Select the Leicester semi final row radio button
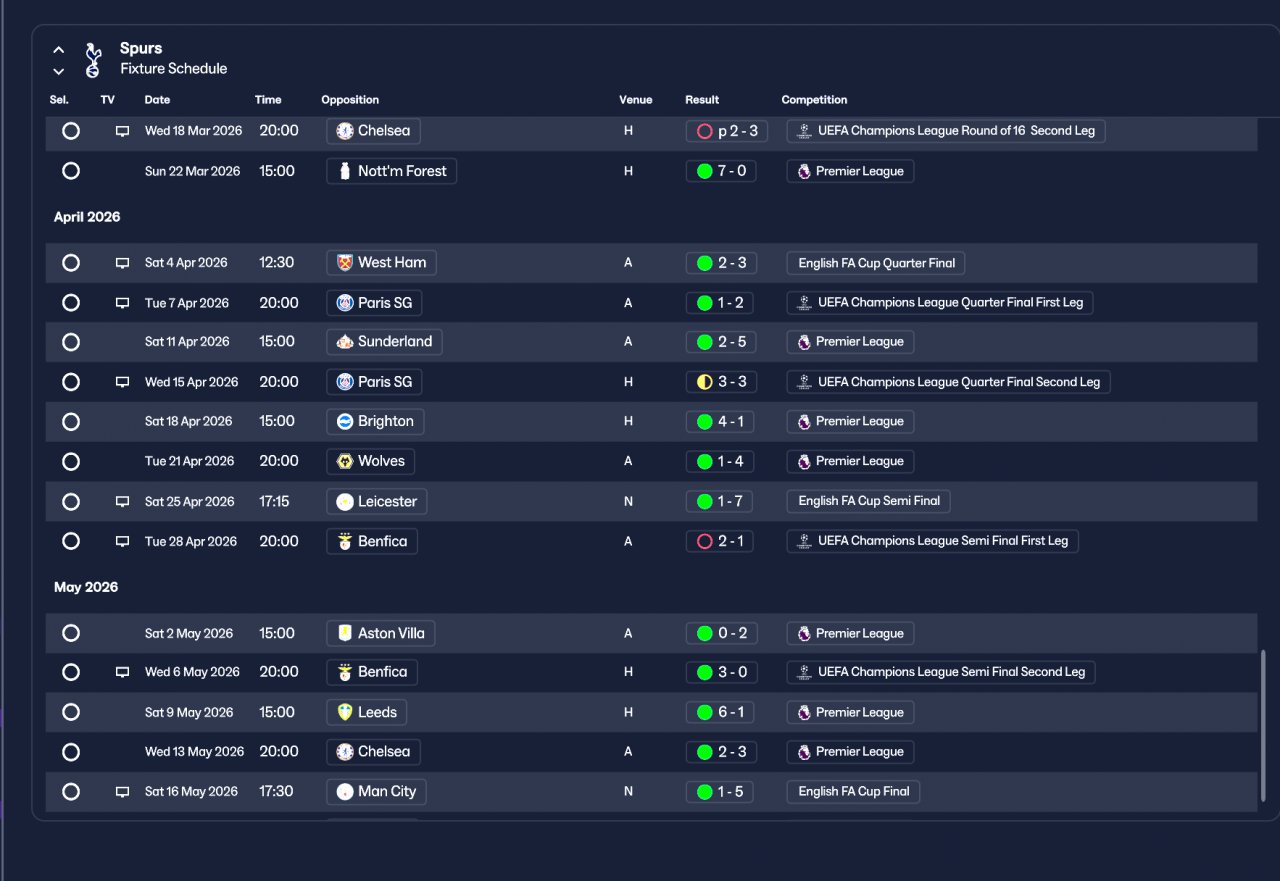1280x881 pixels. click(x=70, y=501)
